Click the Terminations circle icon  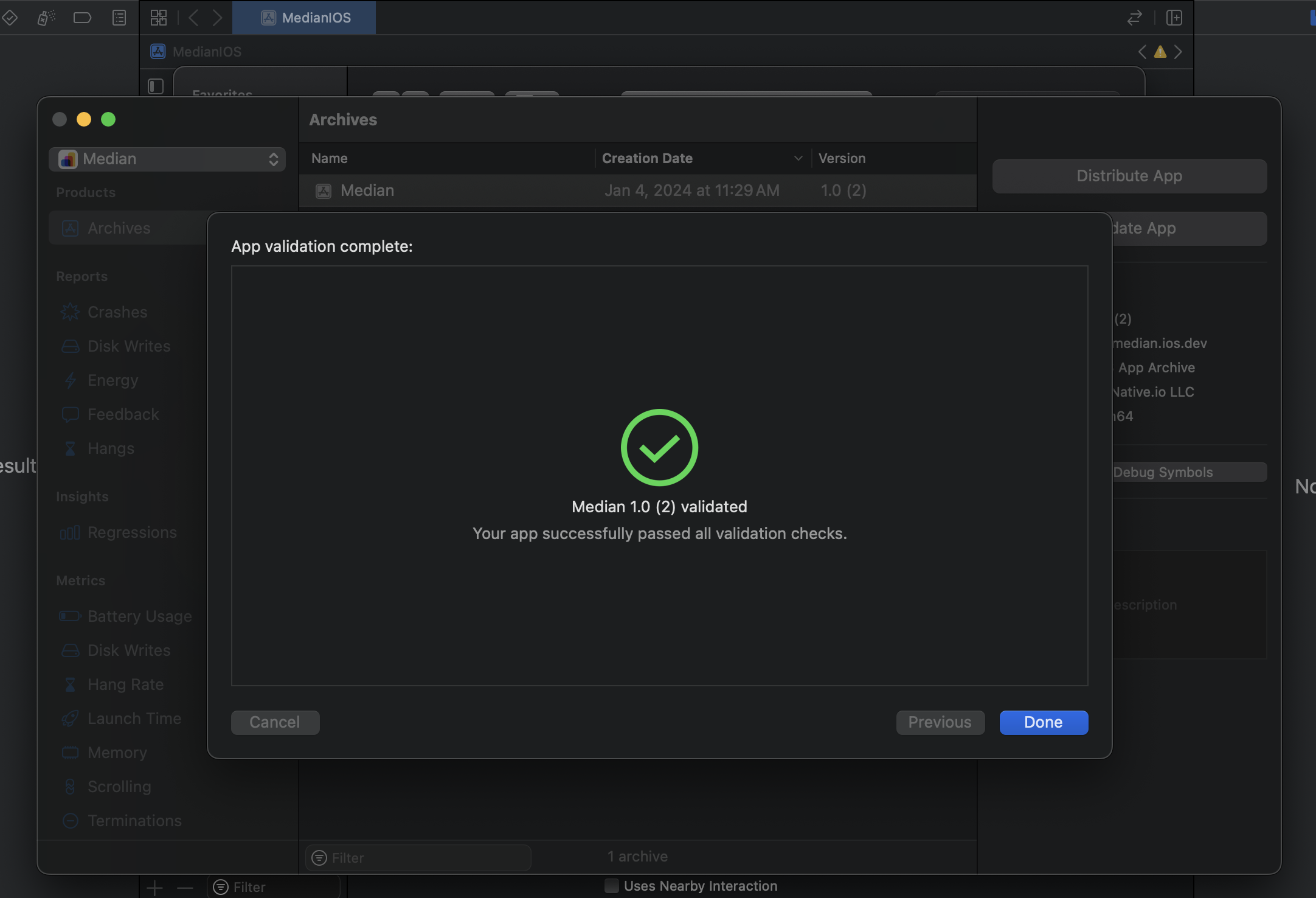coord(70,821)
